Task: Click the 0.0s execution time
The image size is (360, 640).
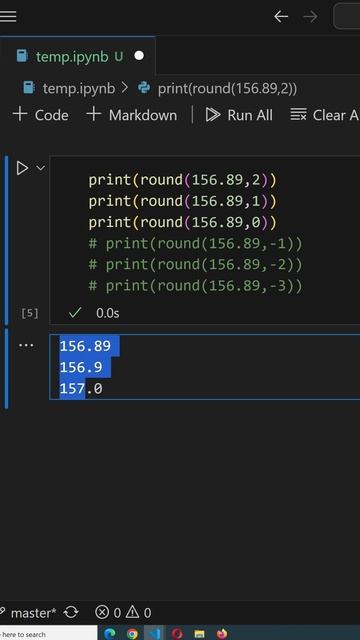Action: 108,313
